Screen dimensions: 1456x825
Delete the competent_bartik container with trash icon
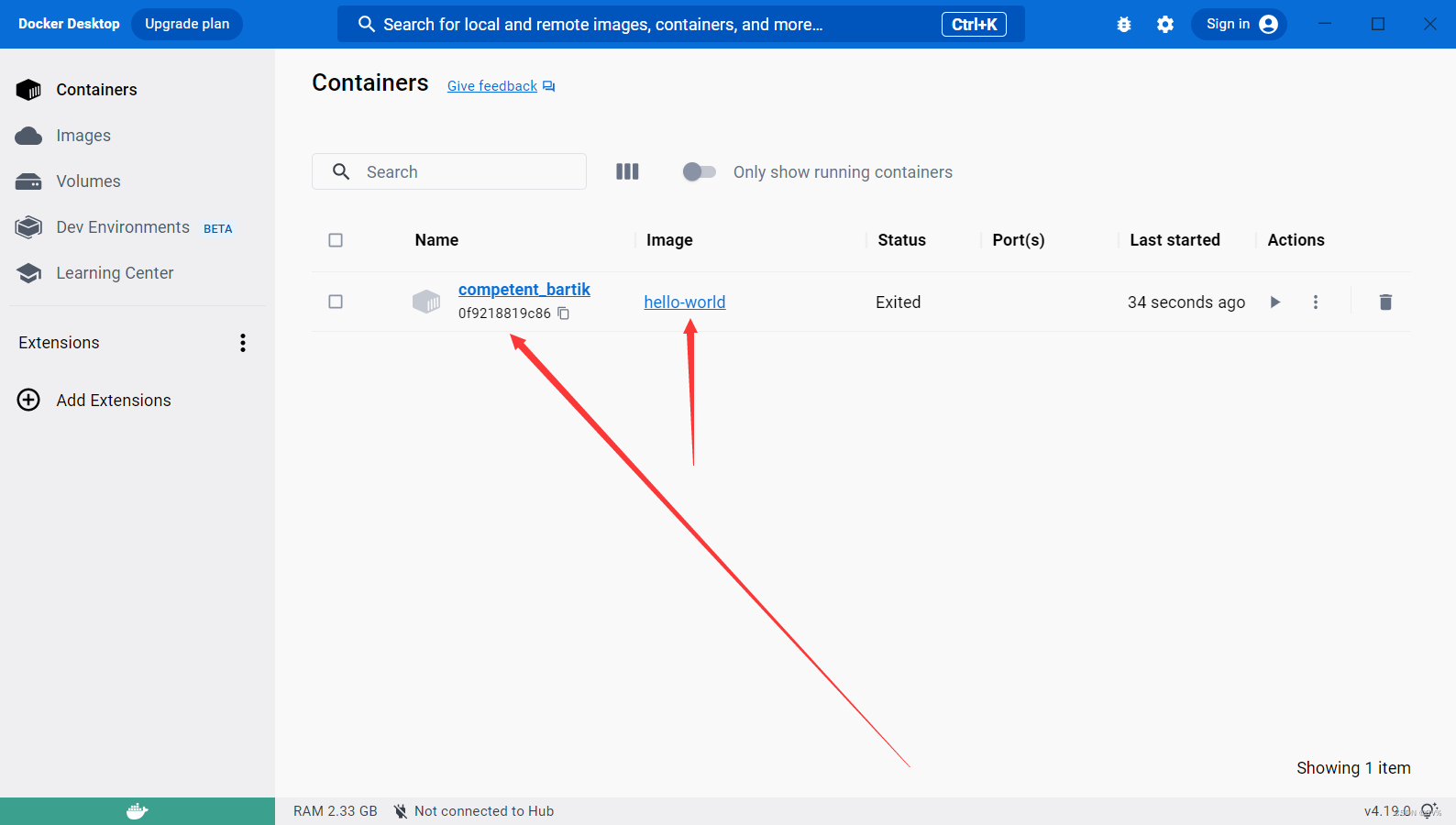[x=1385, y=302]
